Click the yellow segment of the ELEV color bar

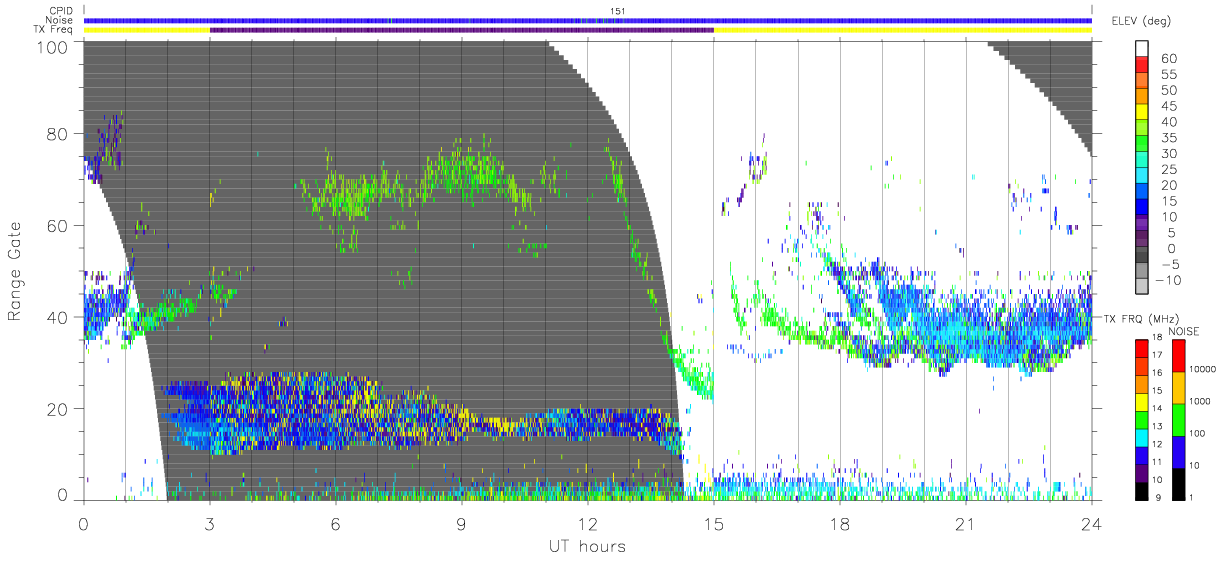coord(1143,111)
